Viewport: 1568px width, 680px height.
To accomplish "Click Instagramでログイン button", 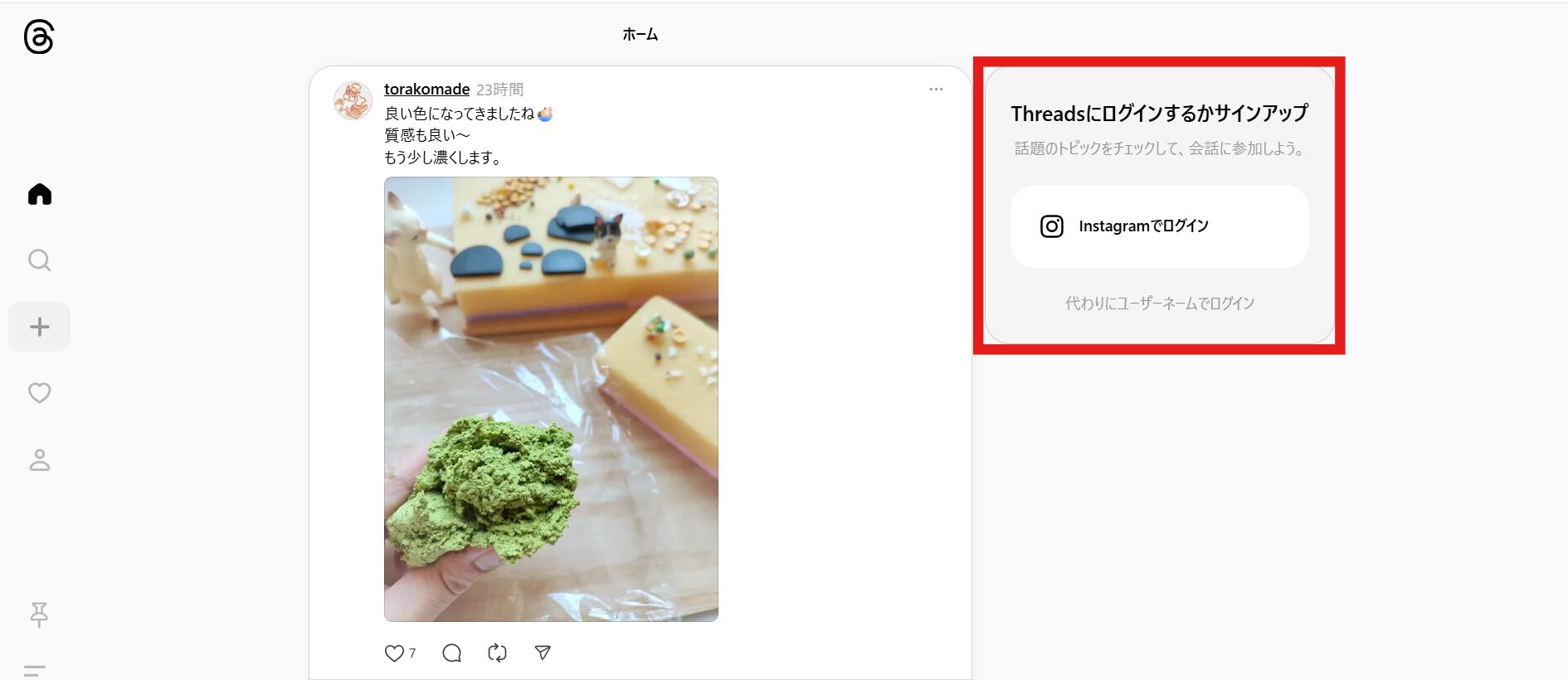I will 1159,226.
